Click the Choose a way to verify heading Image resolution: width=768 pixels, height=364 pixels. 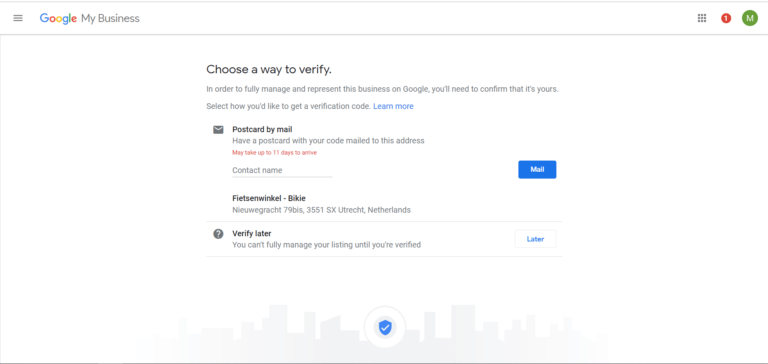[x=269, y=70]
